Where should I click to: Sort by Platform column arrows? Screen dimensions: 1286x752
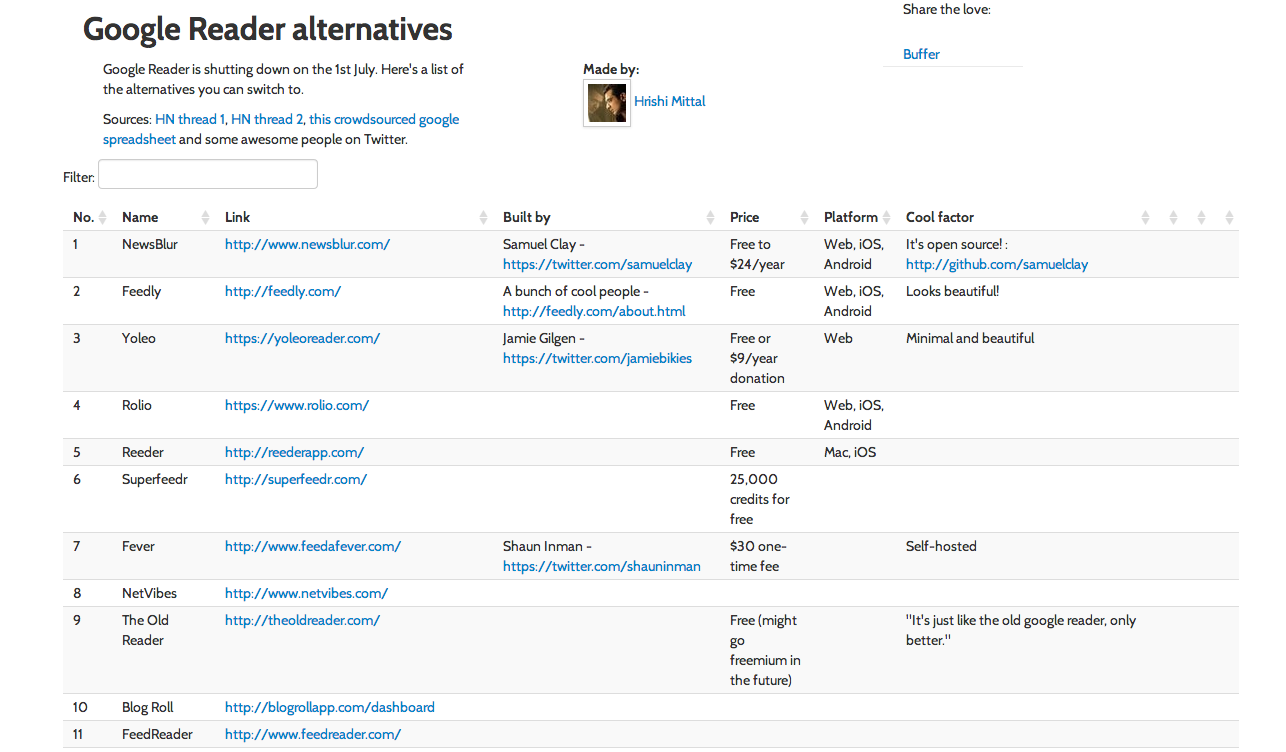pyautogui.click(x=886, y=218)
